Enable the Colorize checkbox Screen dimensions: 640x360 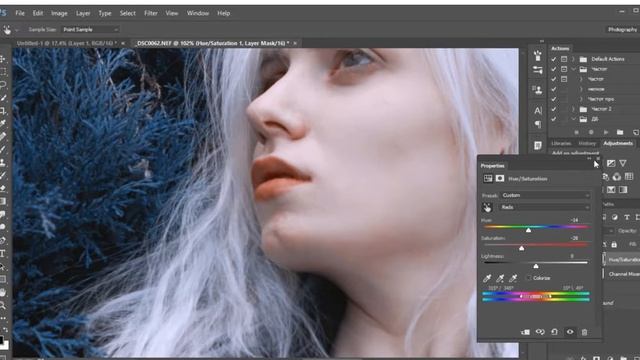click(x=529, y=278)
